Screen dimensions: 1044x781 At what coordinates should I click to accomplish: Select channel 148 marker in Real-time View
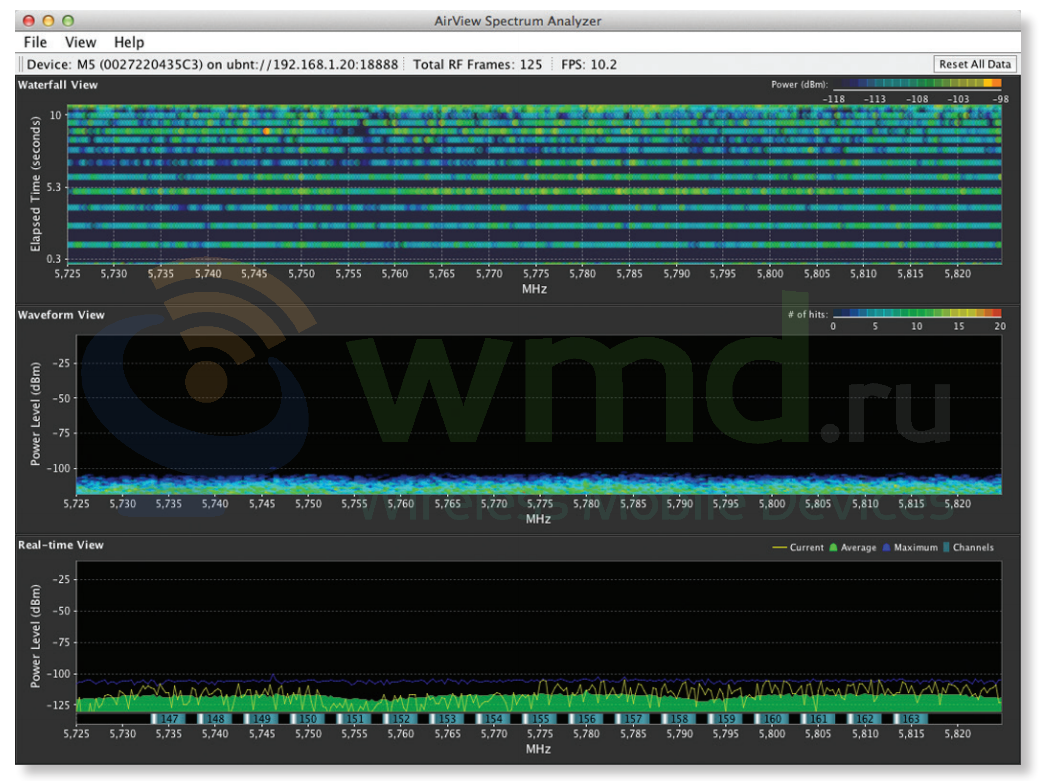click(x=212, y=719)
